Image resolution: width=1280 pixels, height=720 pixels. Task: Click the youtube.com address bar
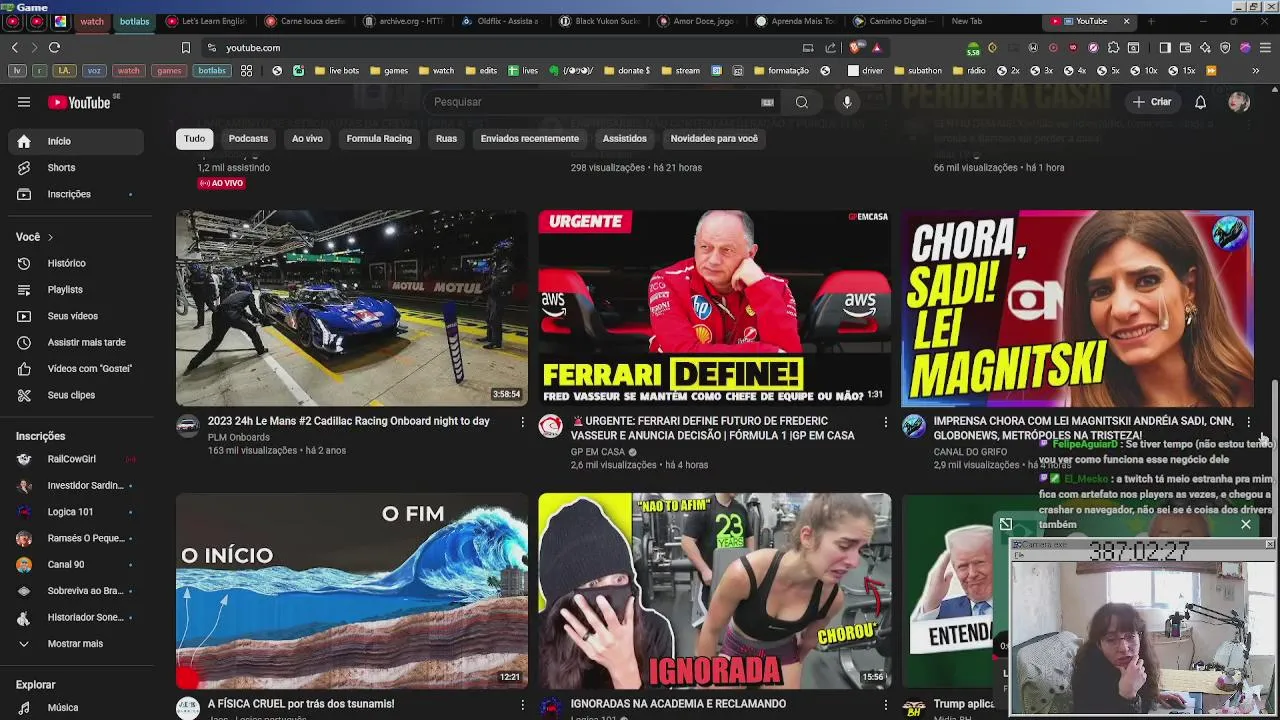(500, 47)
